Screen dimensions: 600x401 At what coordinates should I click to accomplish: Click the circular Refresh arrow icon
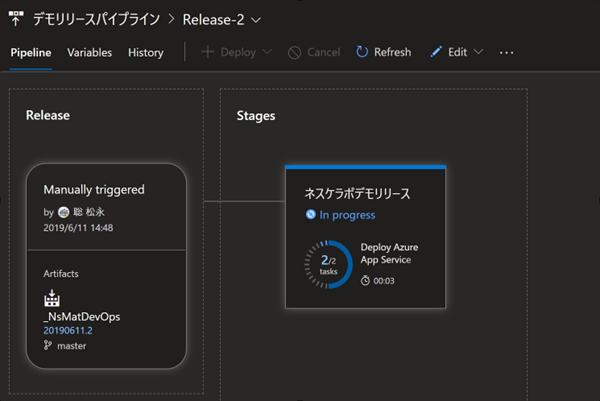point(362,52)
